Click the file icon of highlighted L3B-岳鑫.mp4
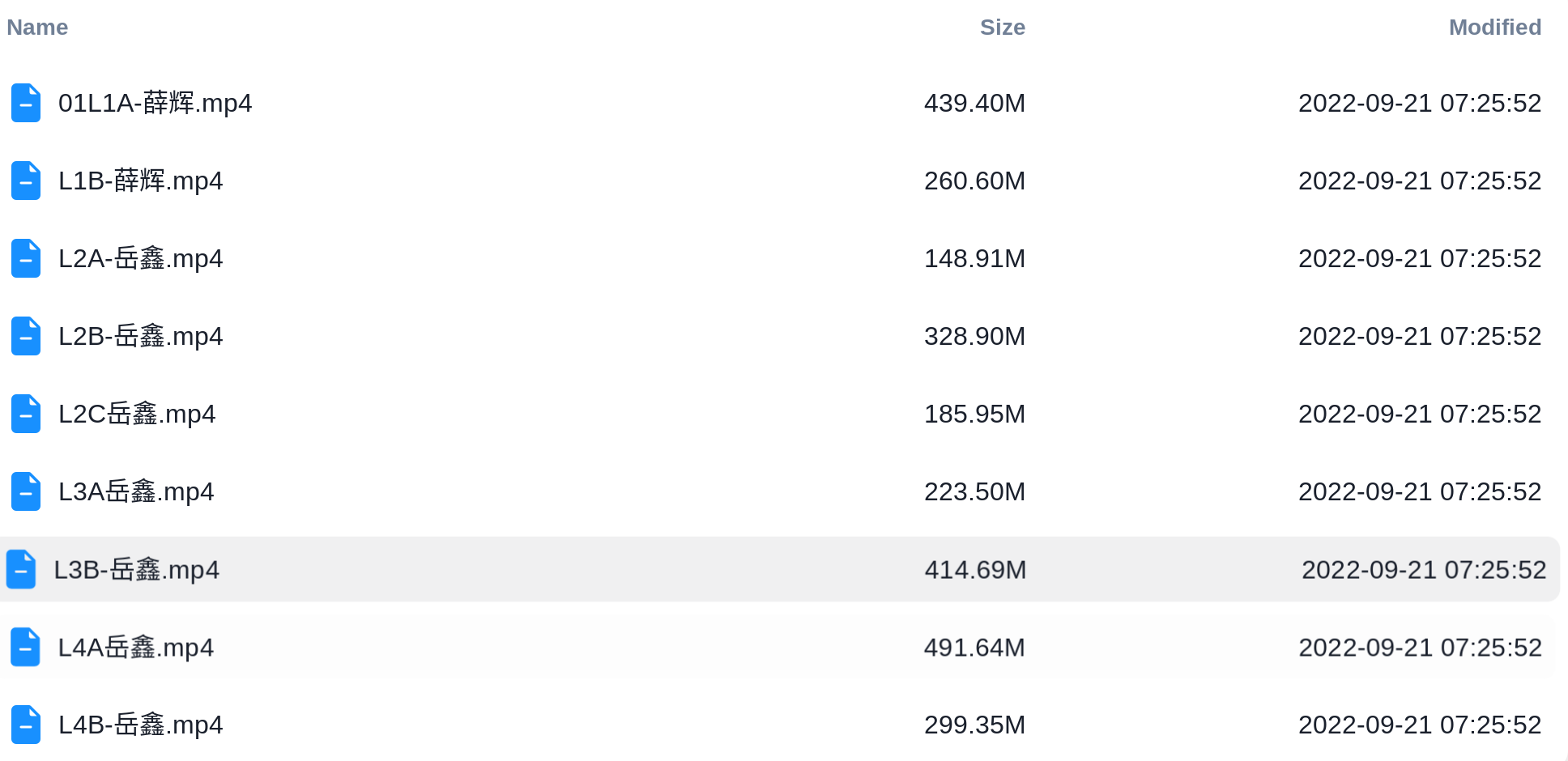This screenshot has width=1568, height=761. 21,569
